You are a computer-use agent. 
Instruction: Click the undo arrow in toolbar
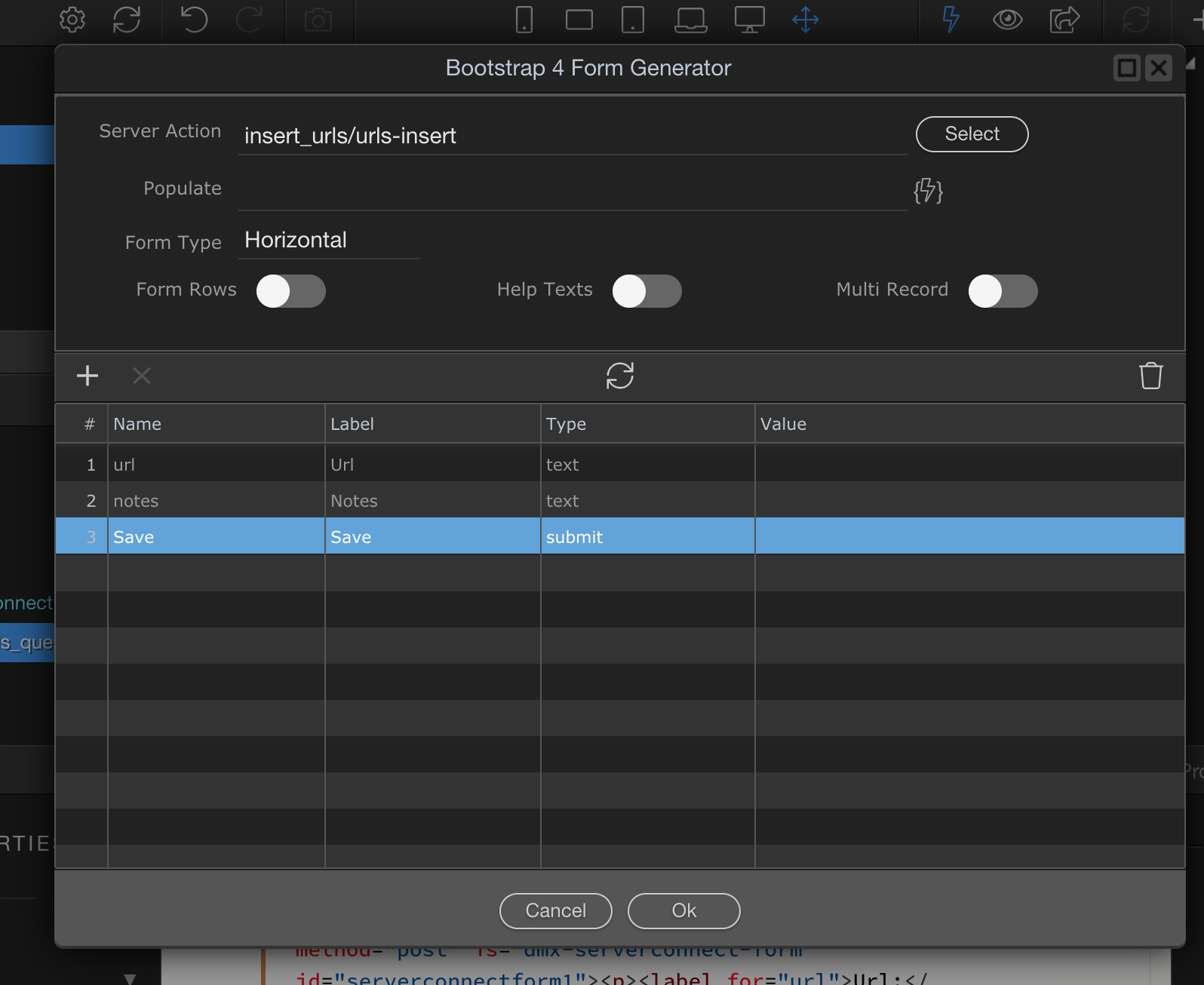194,20
